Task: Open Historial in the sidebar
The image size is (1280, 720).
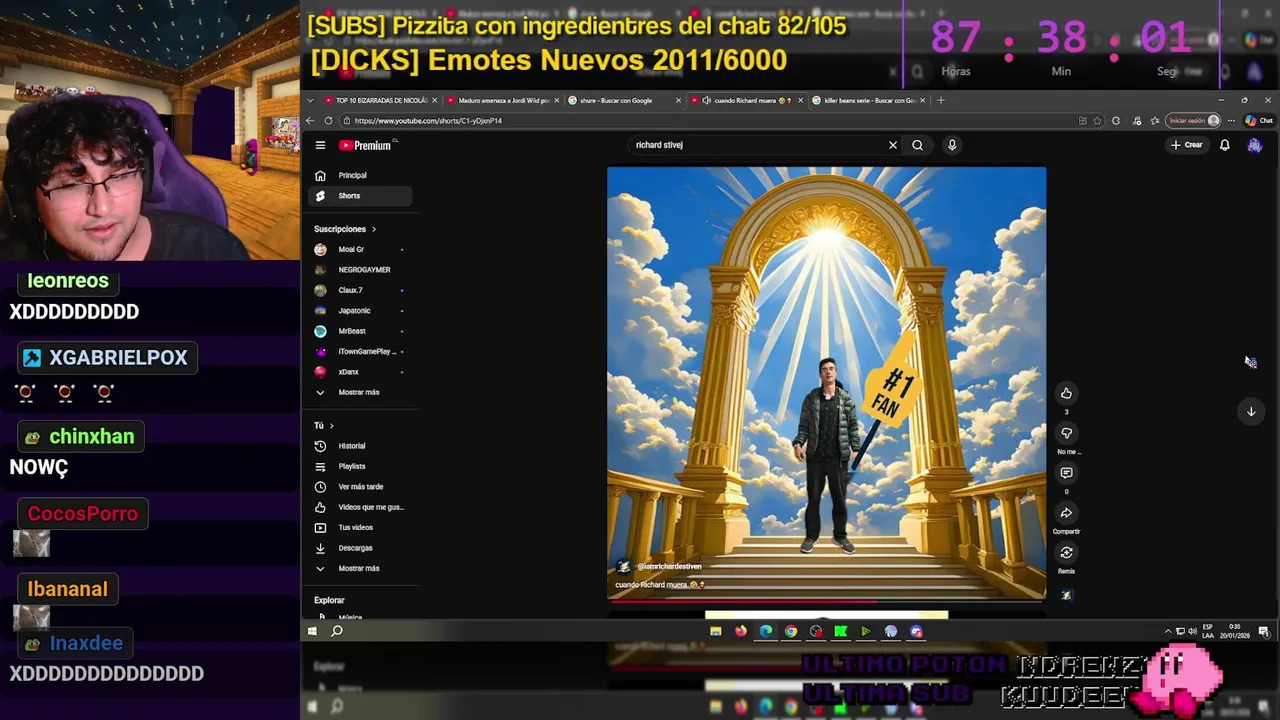Action: (360, 446)
